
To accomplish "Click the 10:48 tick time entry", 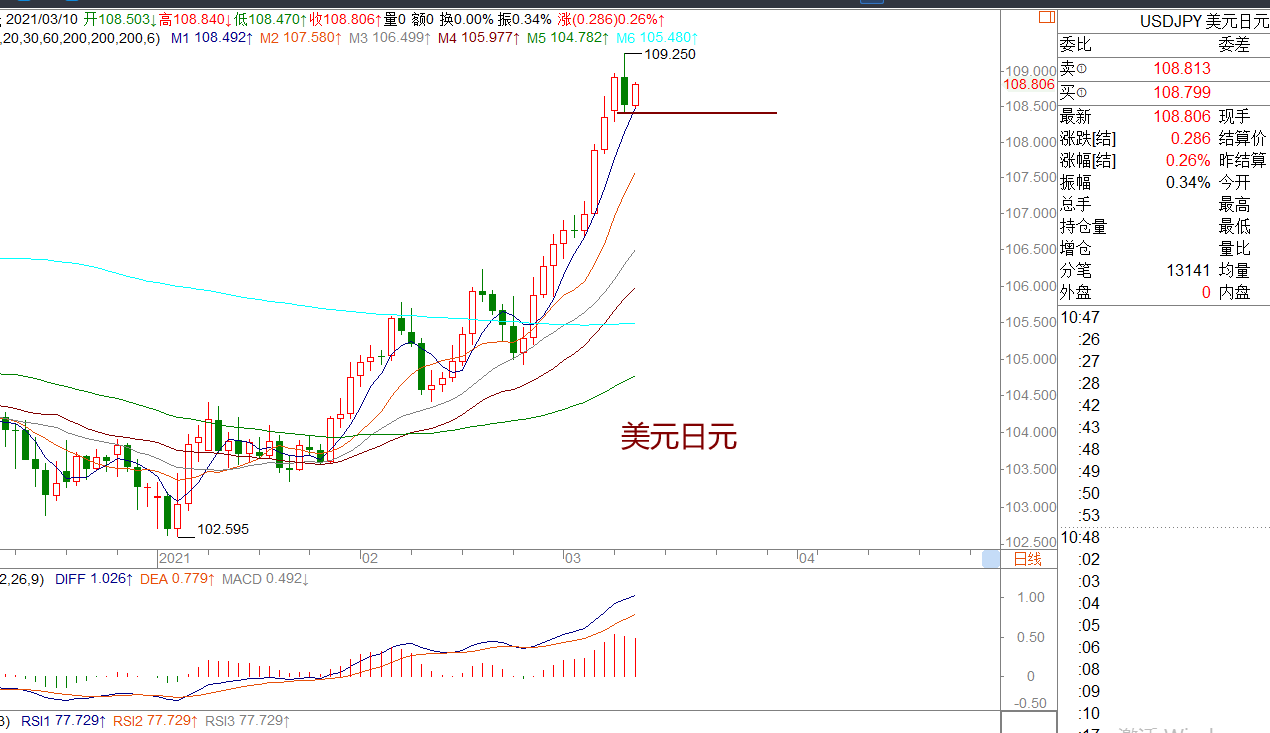I will coord(1081,537).
